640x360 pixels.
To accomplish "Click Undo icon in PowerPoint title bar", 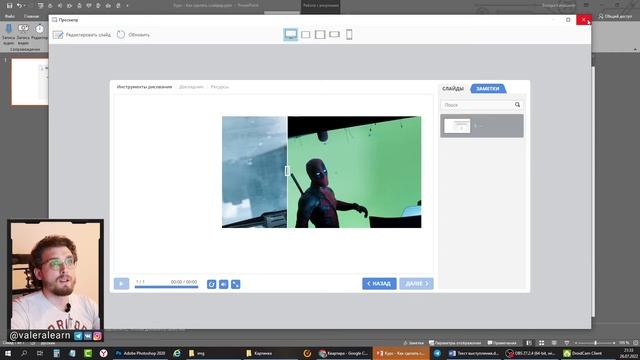I will coord(19,5).
